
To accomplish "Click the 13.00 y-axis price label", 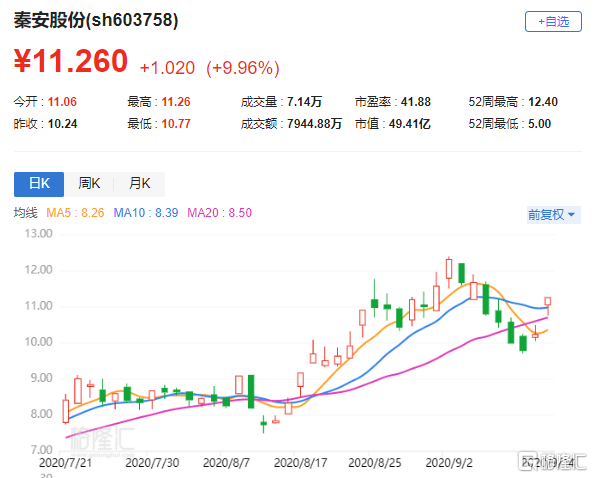I will click(x=39, y=233).
